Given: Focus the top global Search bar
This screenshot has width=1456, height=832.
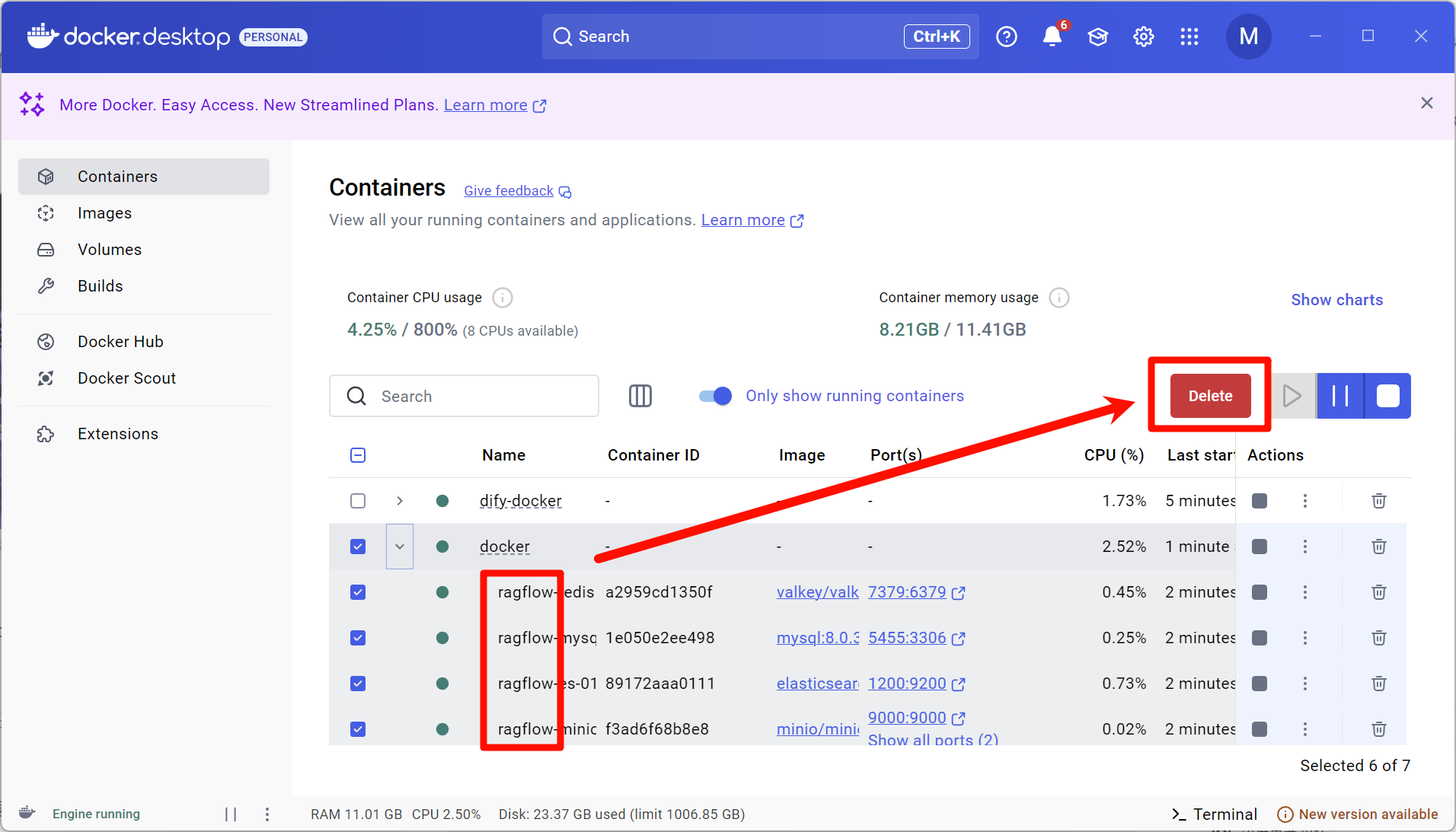Looking at the screenshot, I should point(760,37).
